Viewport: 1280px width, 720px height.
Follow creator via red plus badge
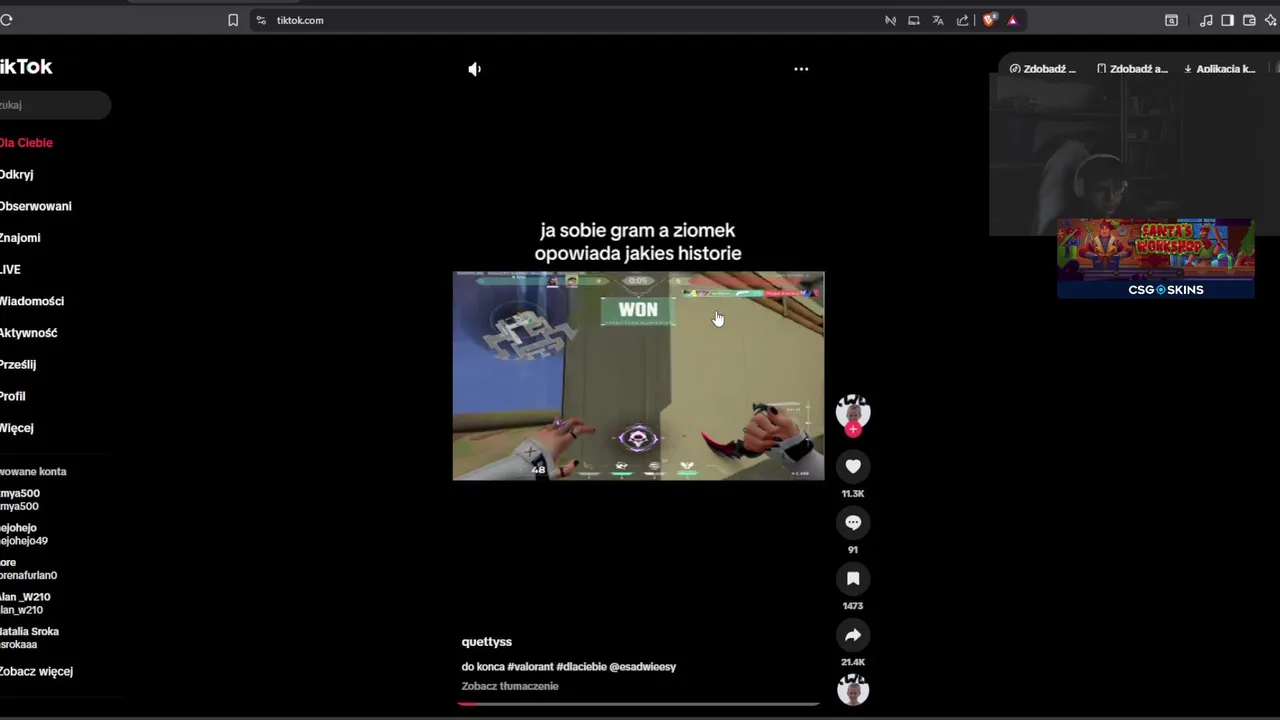coord(853,430)
